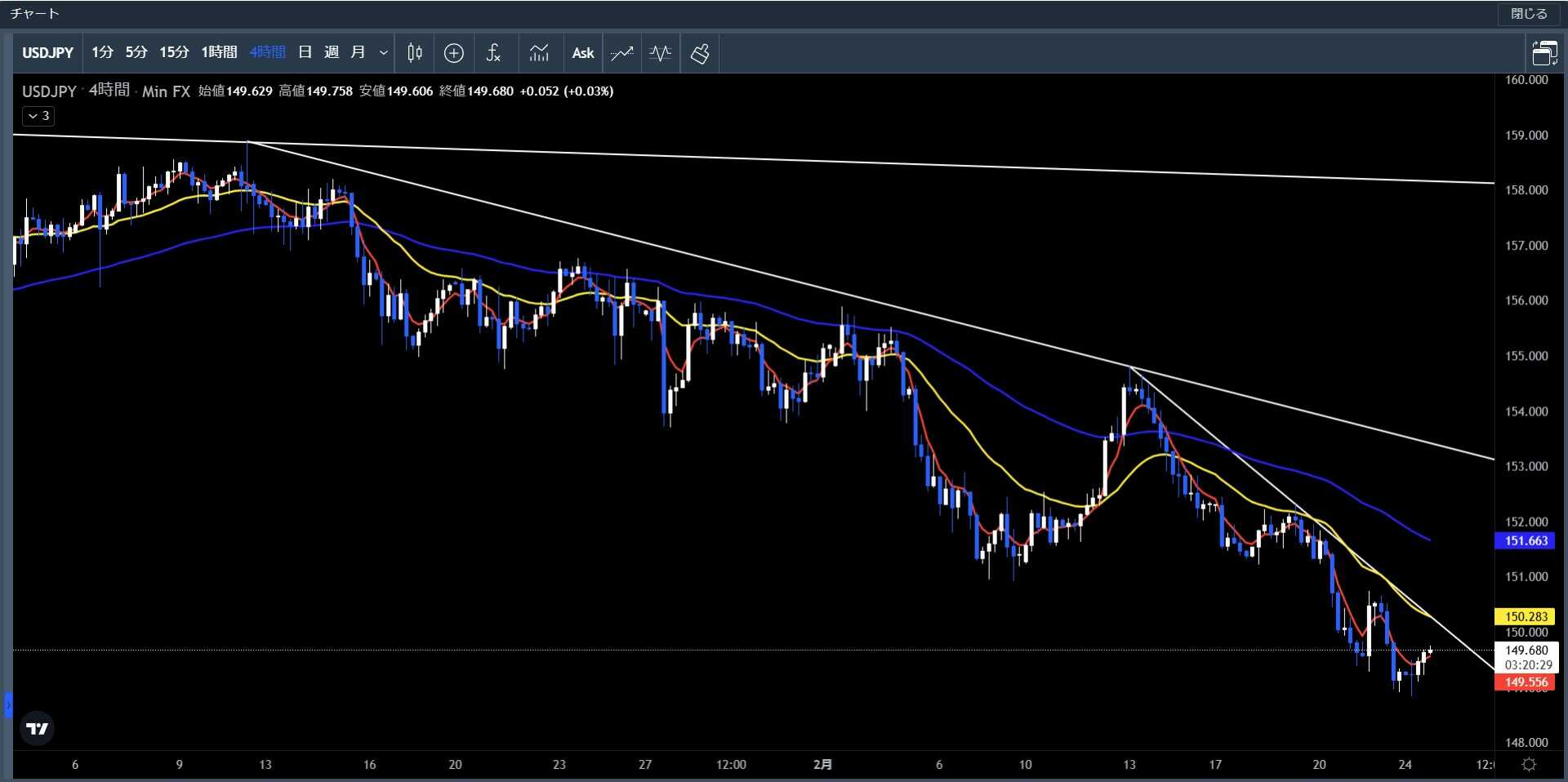Switch to the 1時間 timeframe

tap(219, 53)
